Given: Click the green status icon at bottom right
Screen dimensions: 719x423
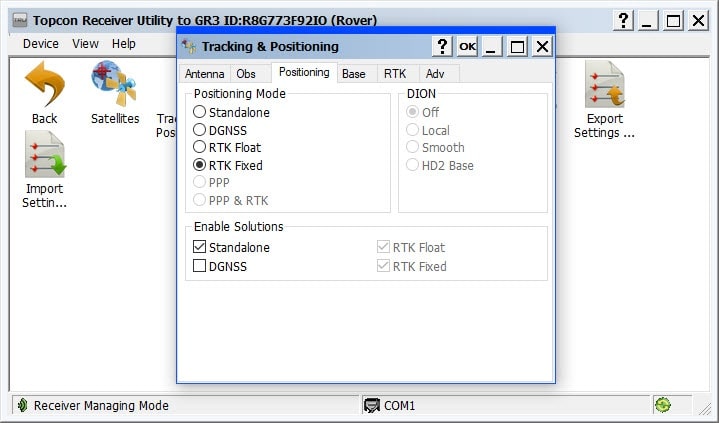Looking at the screenshot, I should [x=662, y=405].
